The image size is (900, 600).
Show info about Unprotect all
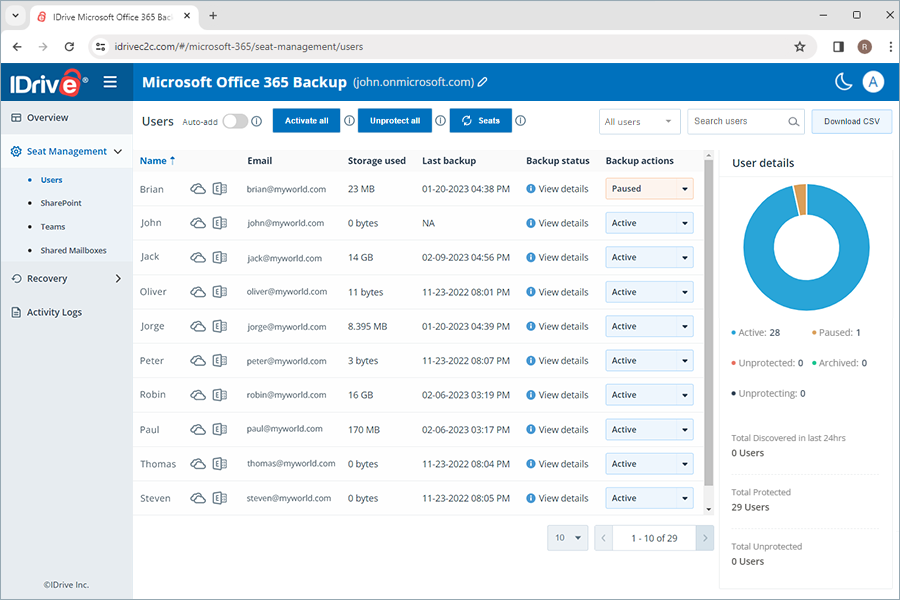[440, 121]
